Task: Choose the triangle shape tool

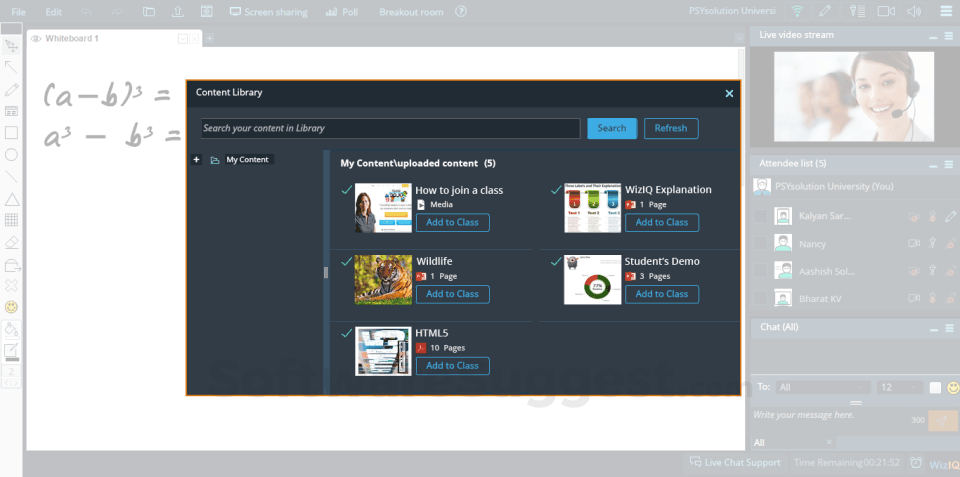Action: pos(11,199)
